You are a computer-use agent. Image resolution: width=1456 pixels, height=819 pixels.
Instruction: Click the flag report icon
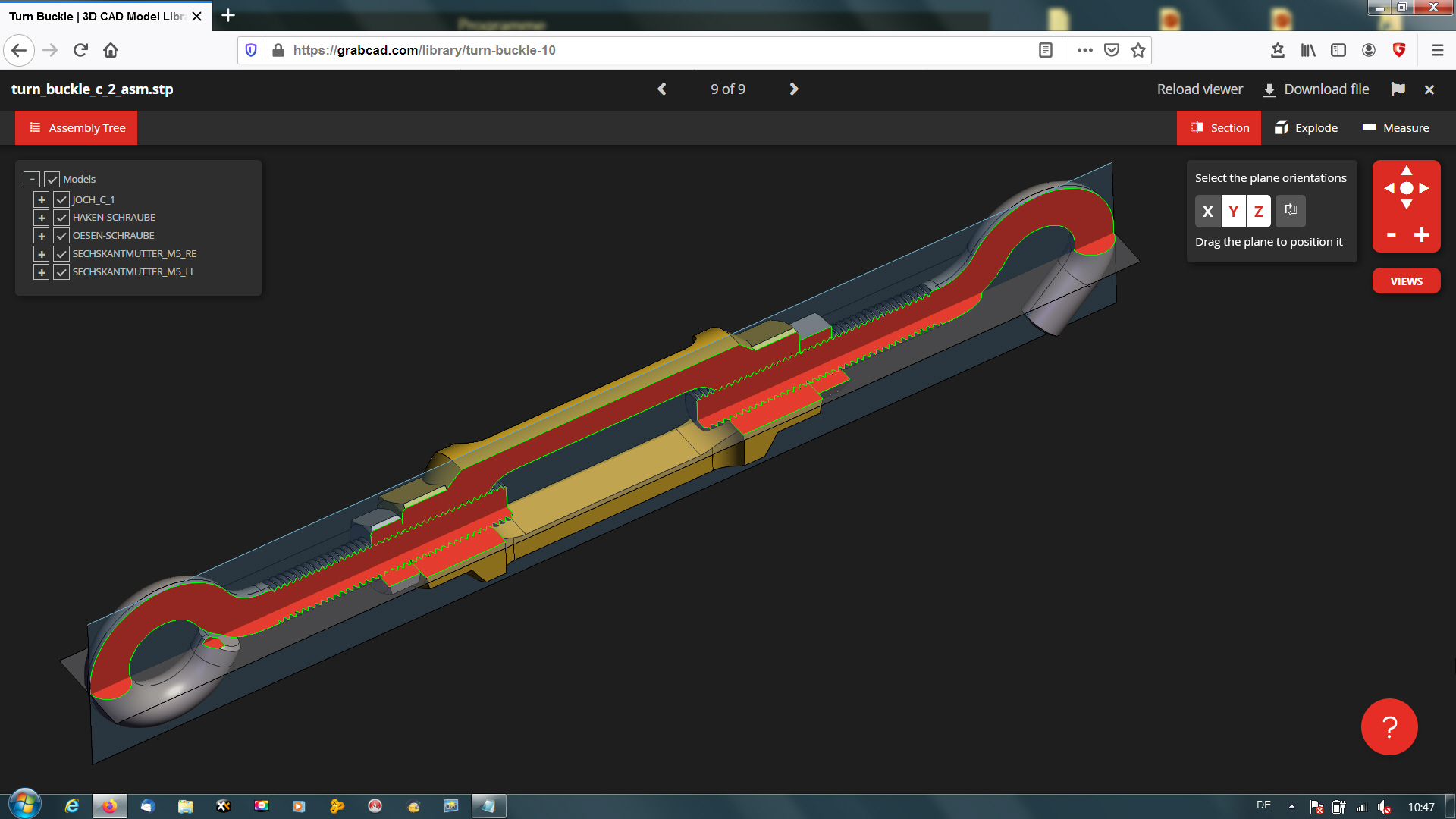(x=1398, y=89)
